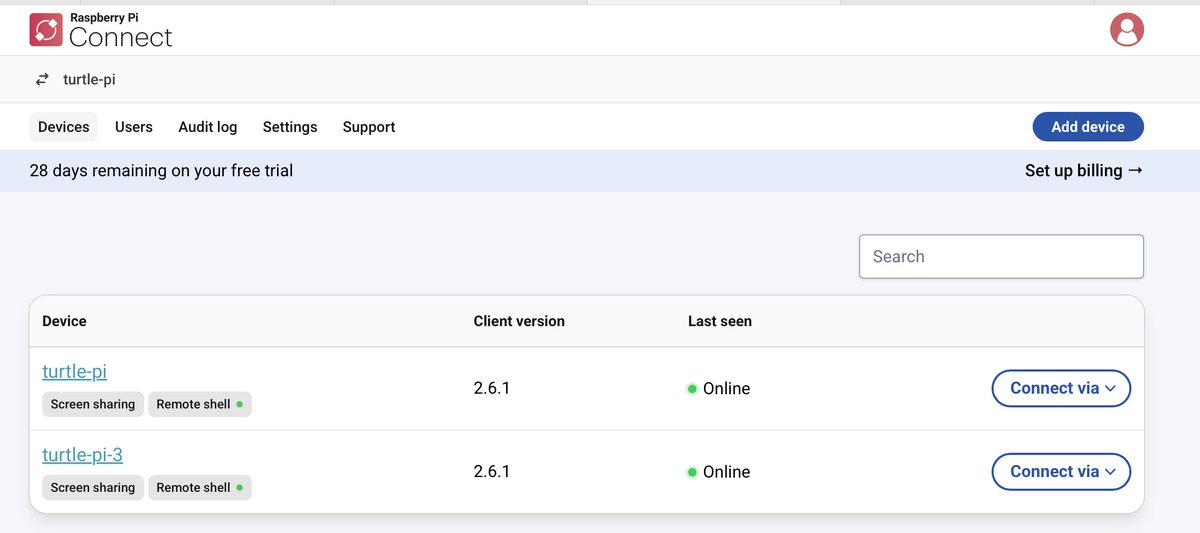Click version 2.6.1 in turtle-pi row
Screen dimensions: 1200x533
coord(492,388)
